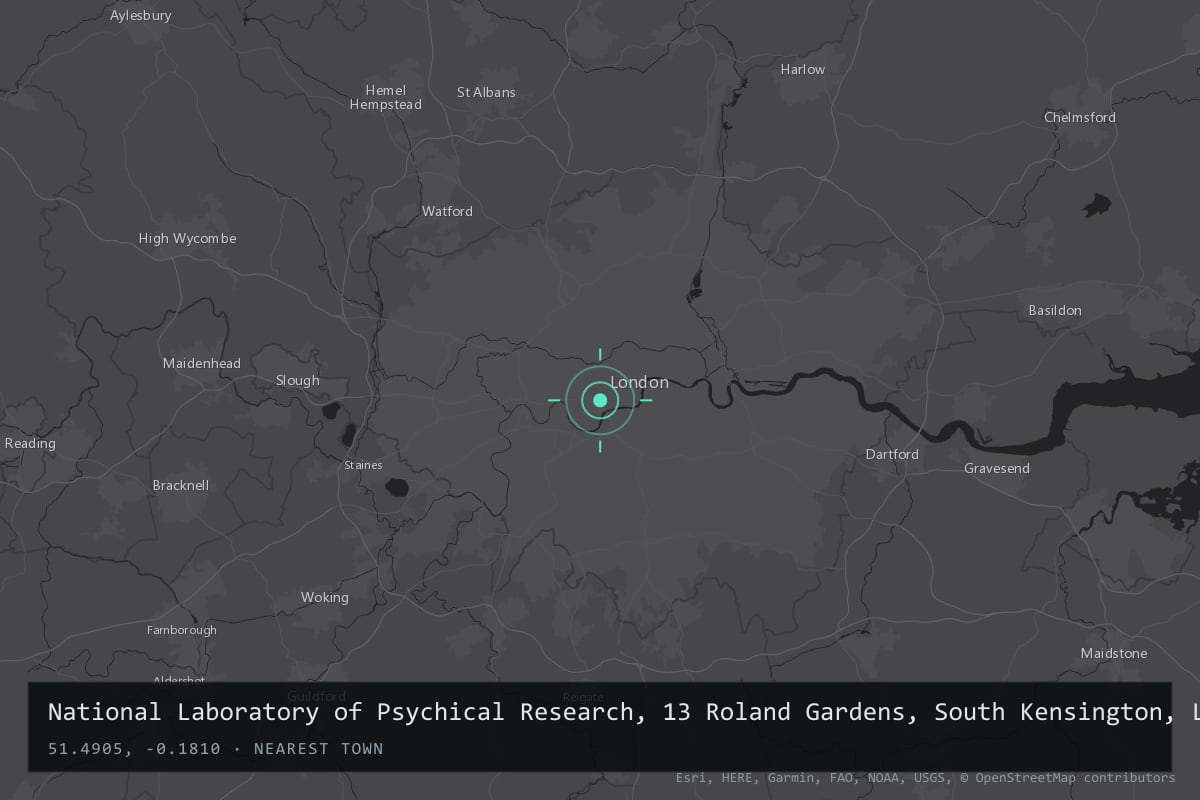Click the Maidenhead town label
1200x800 pixels.
[x=202, y=364]
